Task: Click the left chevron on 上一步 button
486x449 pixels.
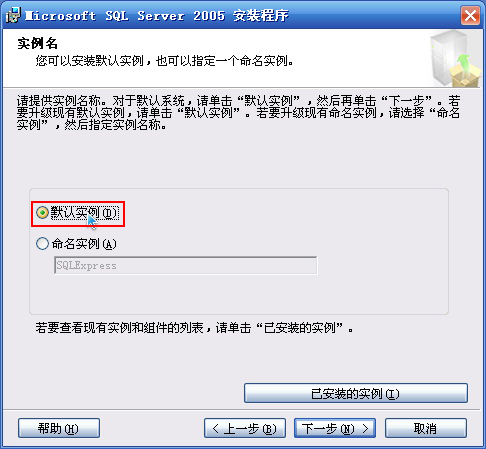Action: (x=216, y=428)
